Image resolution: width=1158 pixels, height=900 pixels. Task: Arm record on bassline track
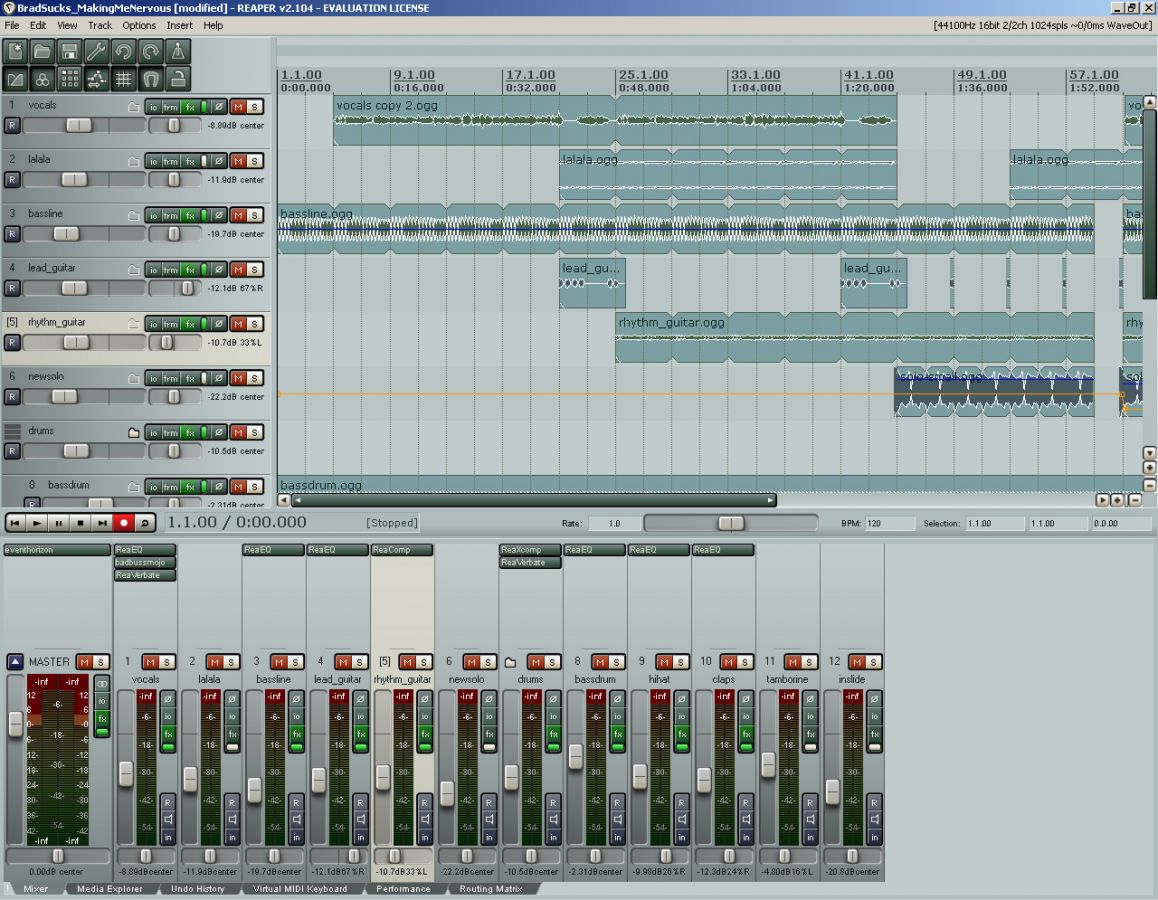[12, 234]
